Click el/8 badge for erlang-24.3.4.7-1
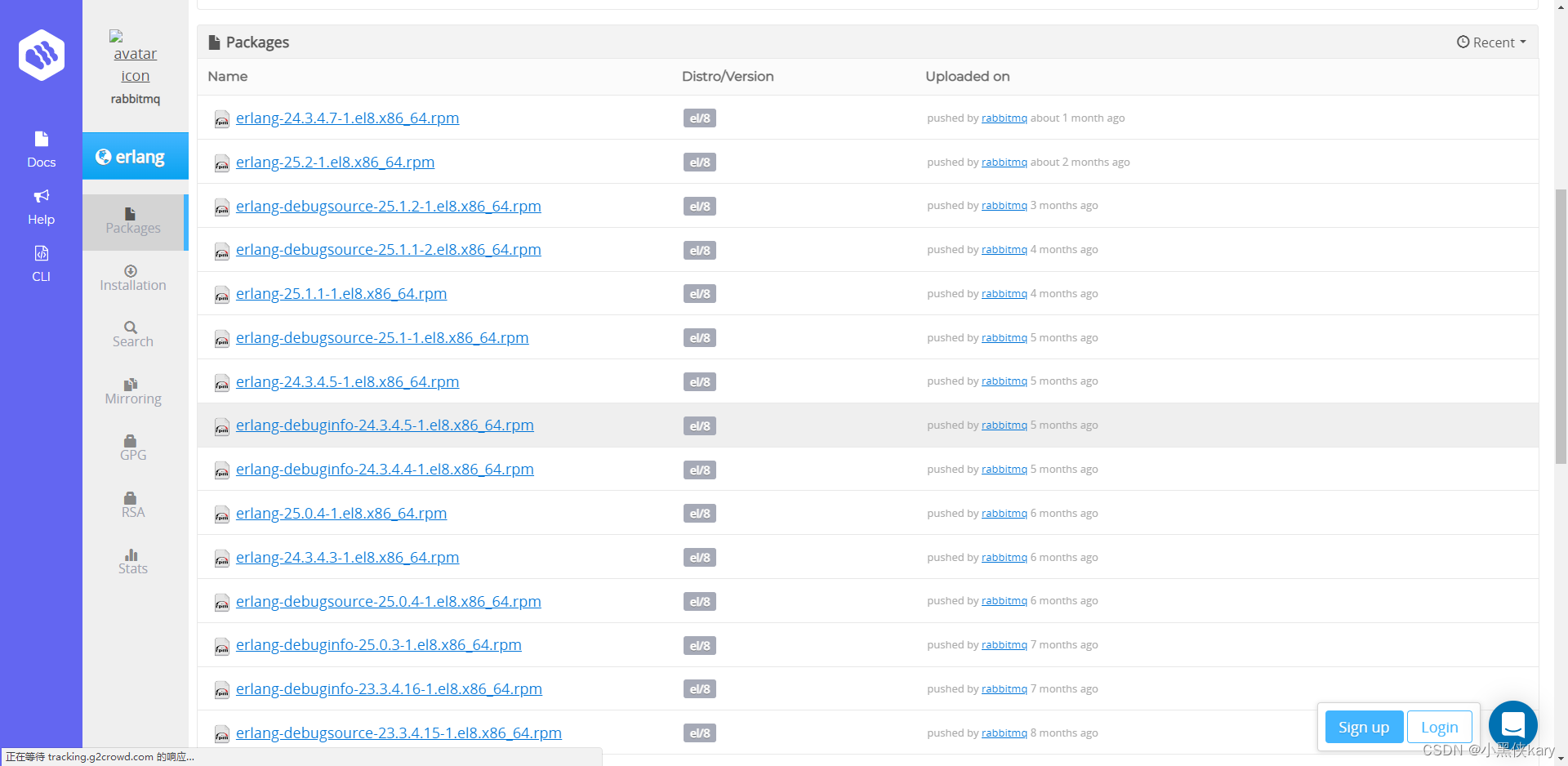Screen dimensions: 1568x766 click(x=700, y=118)
